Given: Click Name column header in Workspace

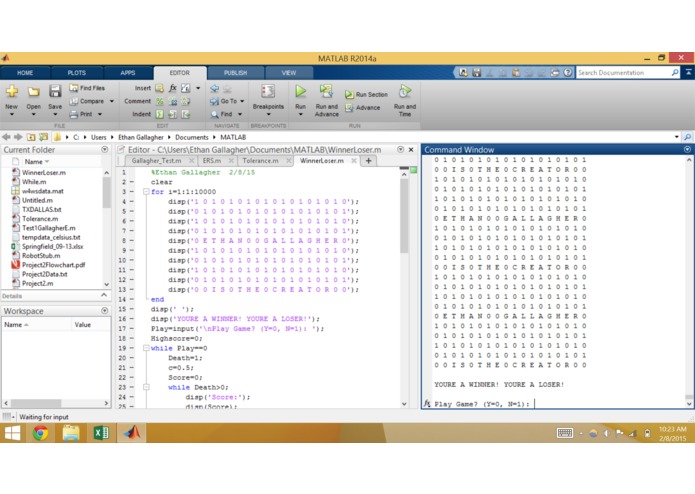Looking at the screenshot, I should coord(16,325).
